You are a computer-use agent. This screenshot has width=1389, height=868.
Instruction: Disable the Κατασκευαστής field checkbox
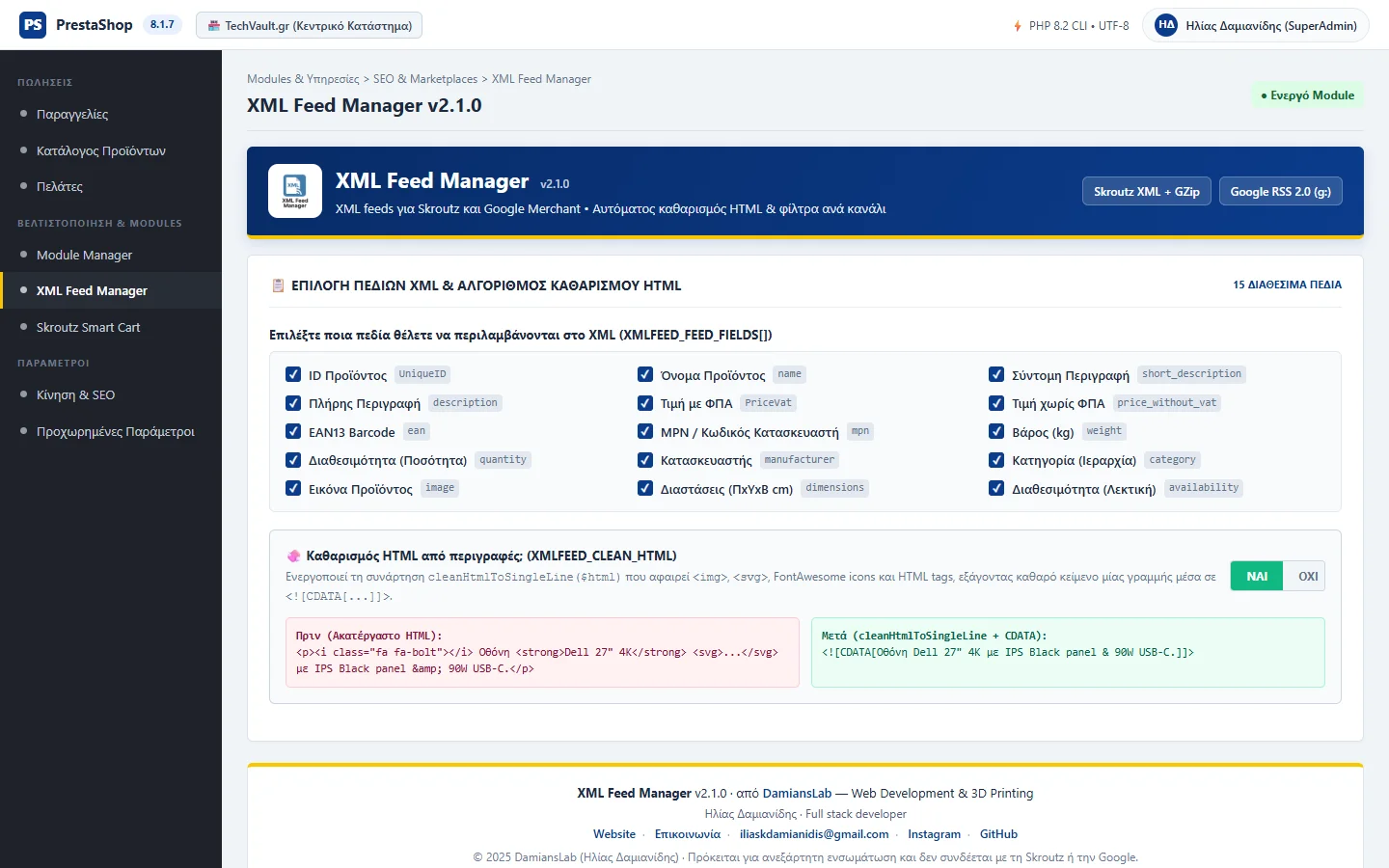(645, 460)
